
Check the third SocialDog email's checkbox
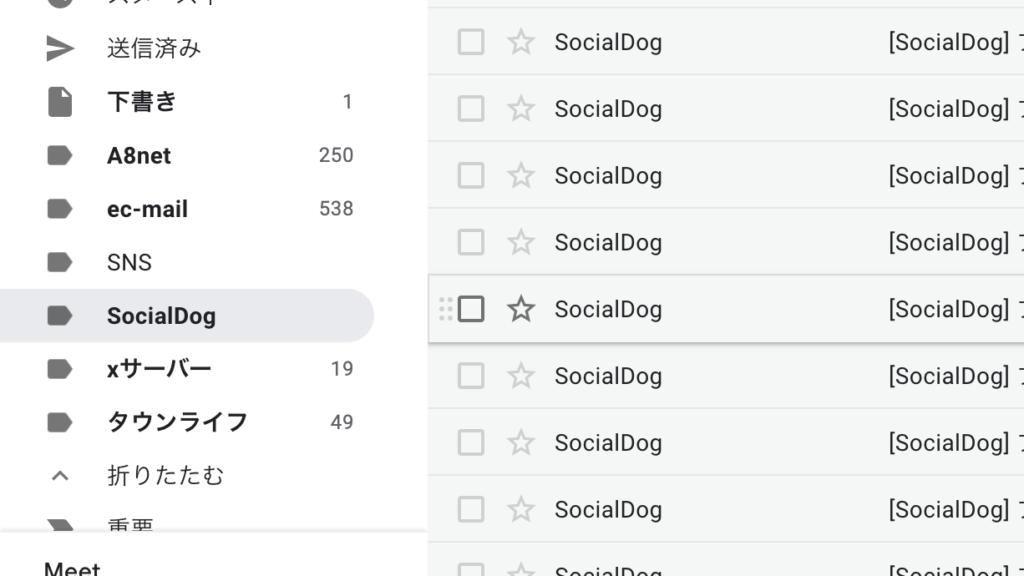471,176
